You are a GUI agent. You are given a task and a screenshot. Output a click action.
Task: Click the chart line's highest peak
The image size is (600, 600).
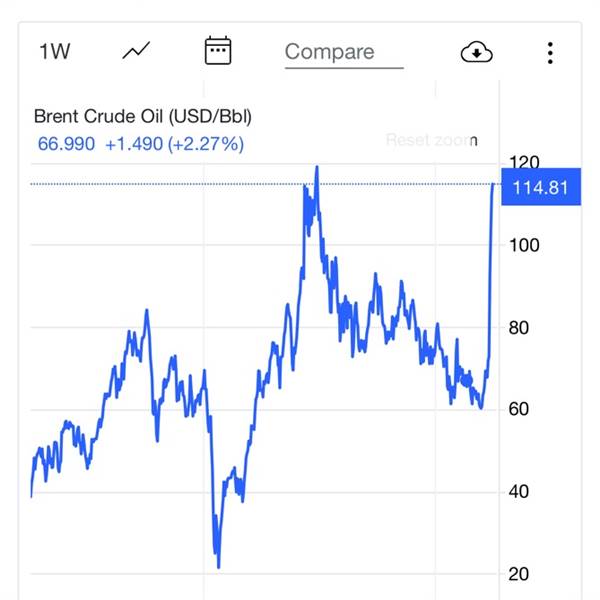[317, 168]
